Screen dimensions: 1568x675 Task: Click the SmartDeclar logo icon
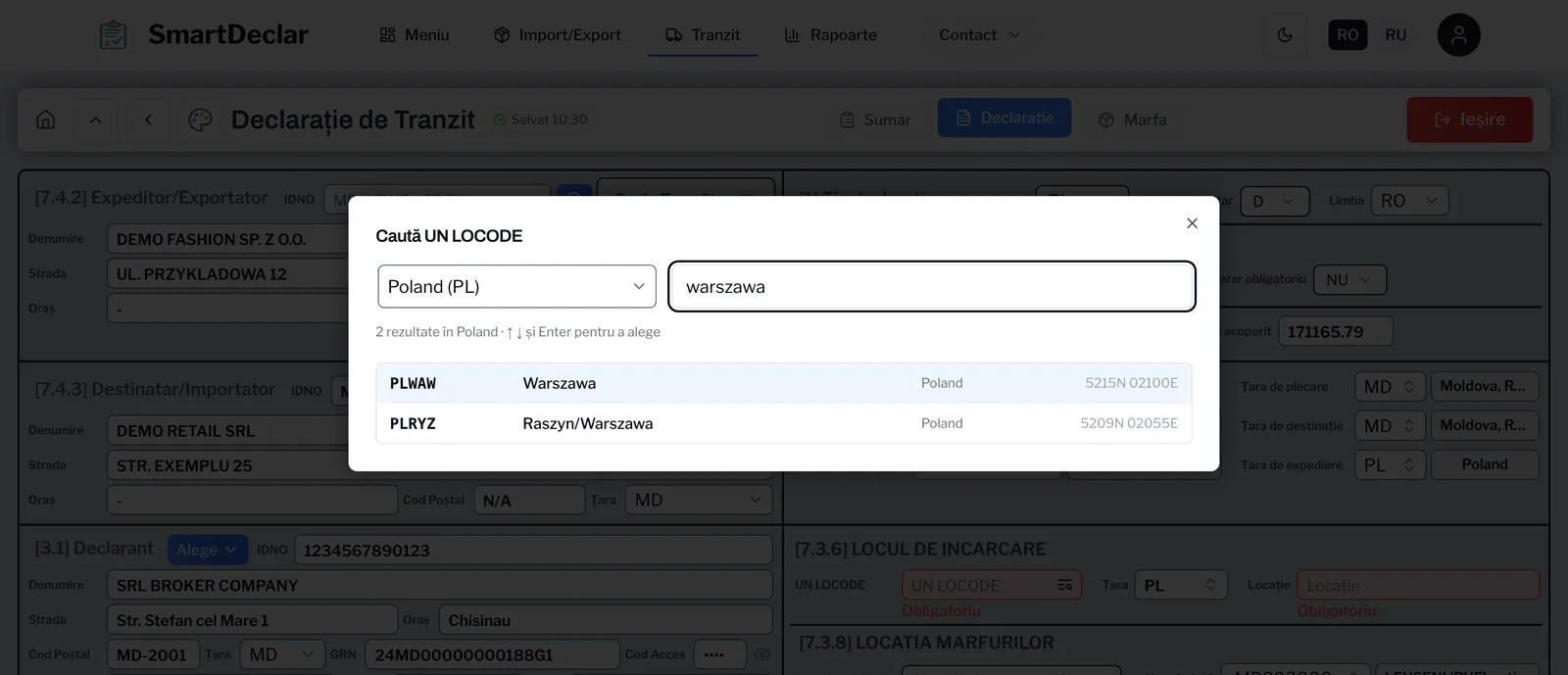(x=114, y=35)
